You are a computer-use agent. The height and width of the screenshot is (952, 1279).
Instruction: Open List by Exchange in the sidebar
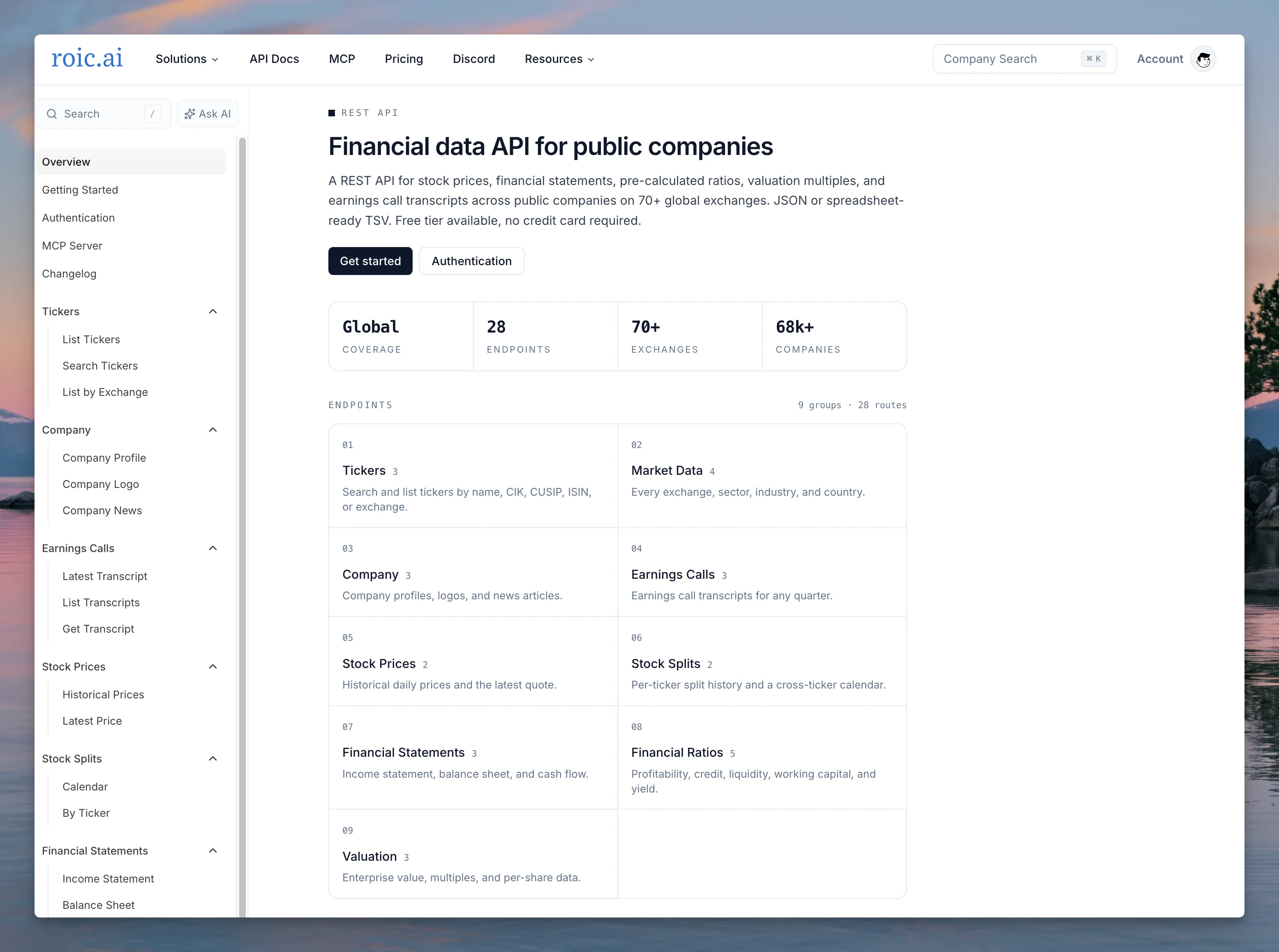click(105, 393)
